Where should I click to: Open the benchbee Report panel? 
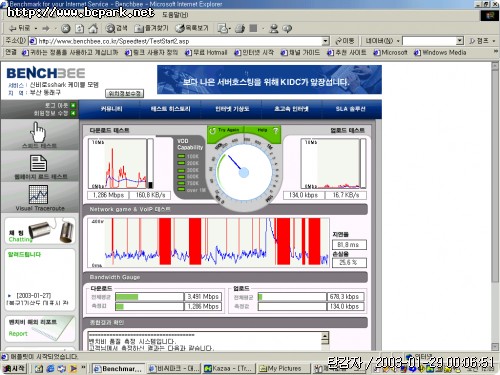click(x=40, y=329)
